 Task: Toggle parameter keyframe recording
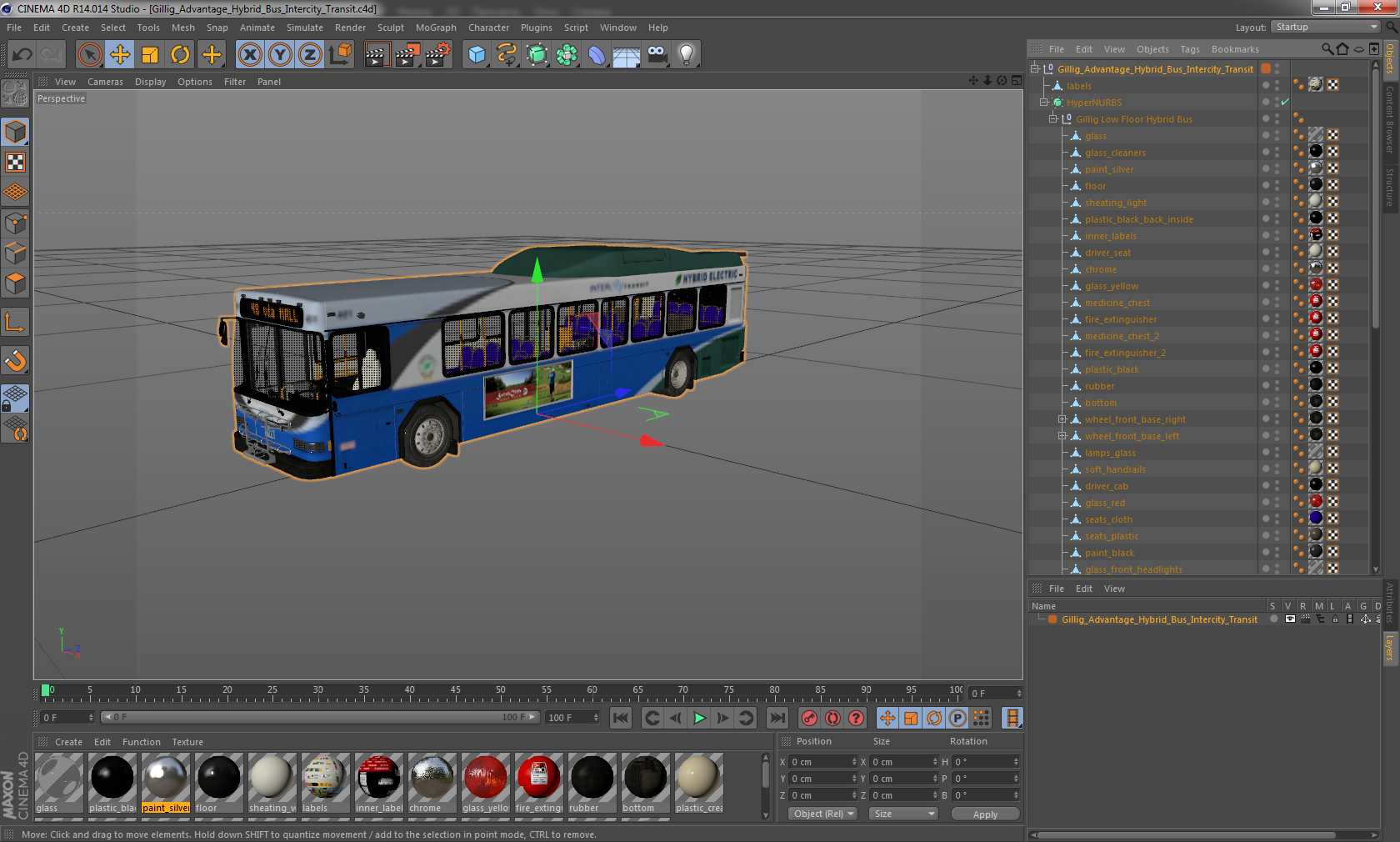(957, 718)
